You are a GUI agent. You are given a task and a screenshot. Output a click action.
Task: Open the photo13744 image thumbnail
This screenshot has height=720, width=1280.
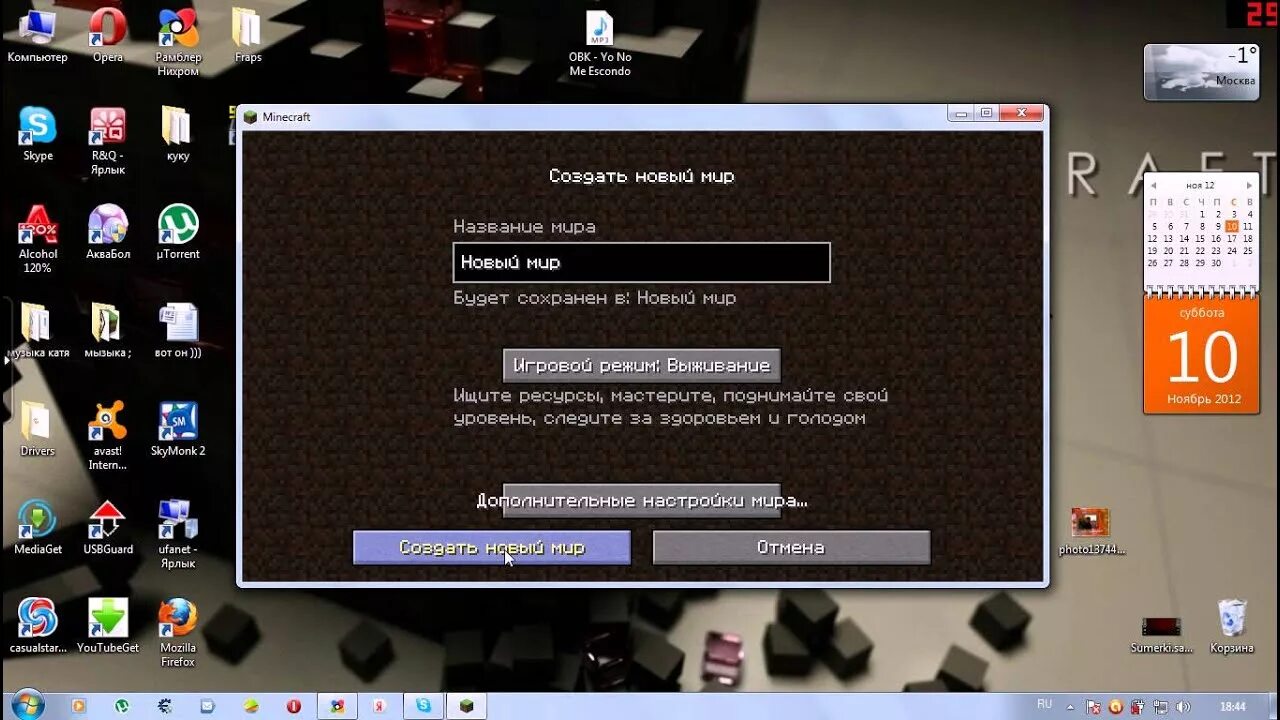1092,531
